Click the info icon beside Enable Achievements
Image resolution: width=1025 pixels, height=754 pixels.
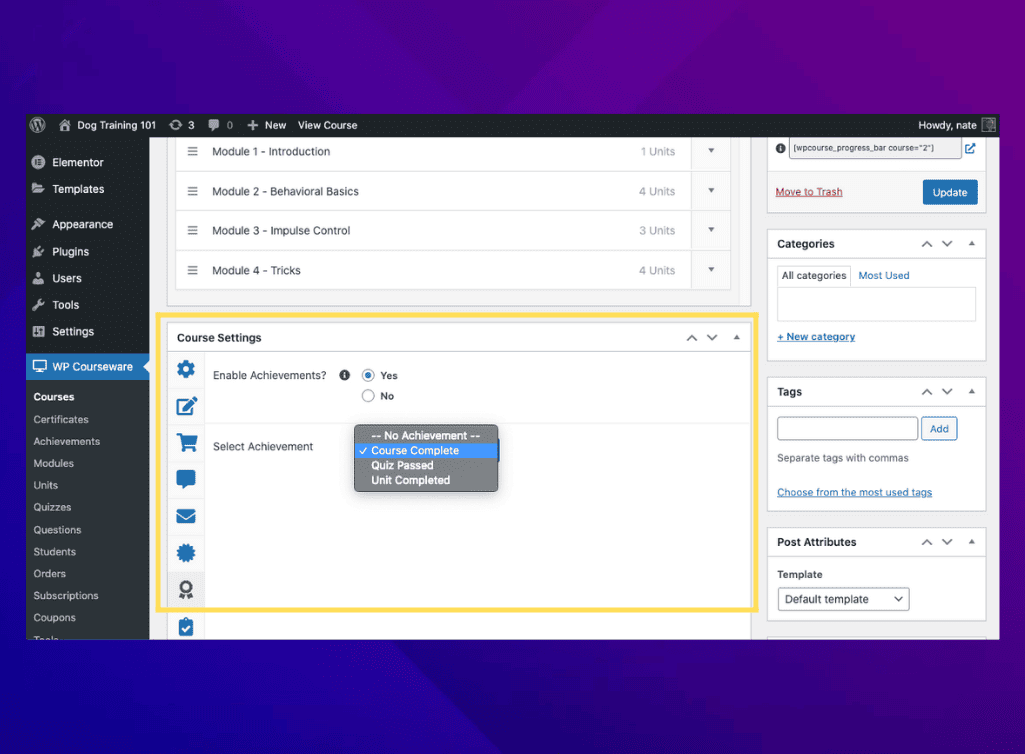(344, 375)
